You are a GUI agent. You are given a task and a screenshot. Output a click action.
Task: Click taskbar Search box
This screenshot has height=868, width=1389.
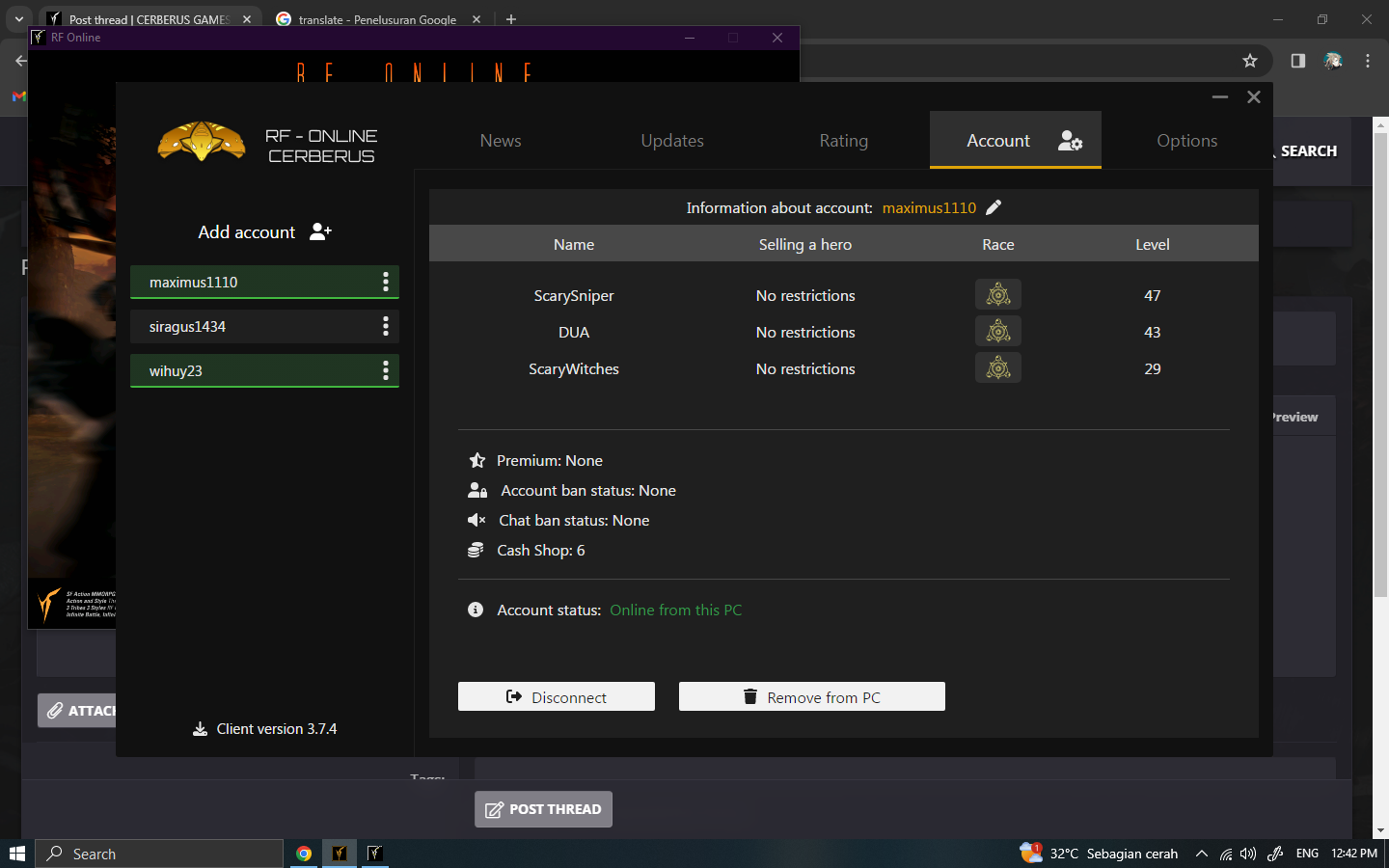pos(159,854)
